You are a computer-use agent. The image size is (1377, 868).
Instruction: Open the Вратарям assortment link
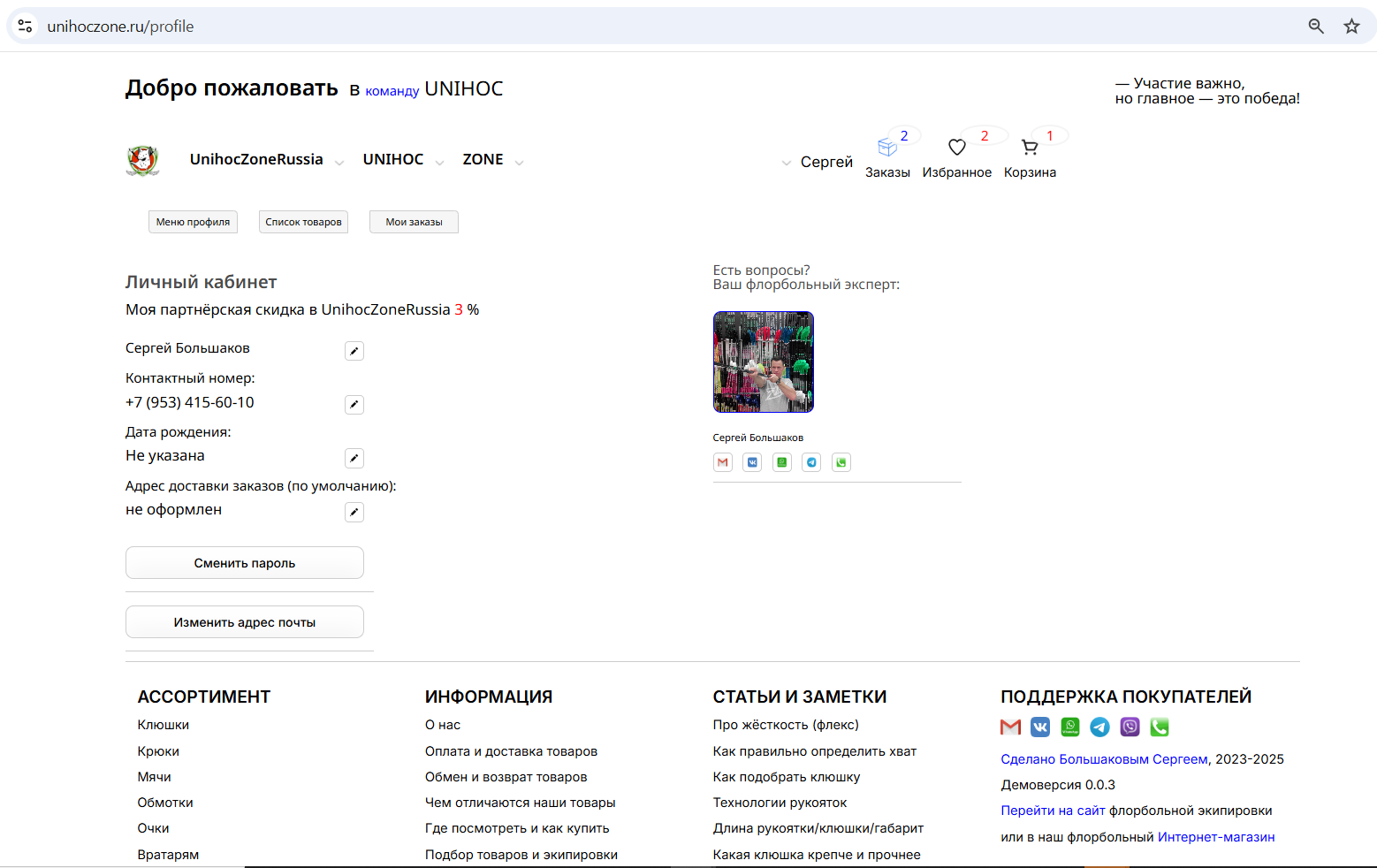pyautogui.click(x=168, y=855)
